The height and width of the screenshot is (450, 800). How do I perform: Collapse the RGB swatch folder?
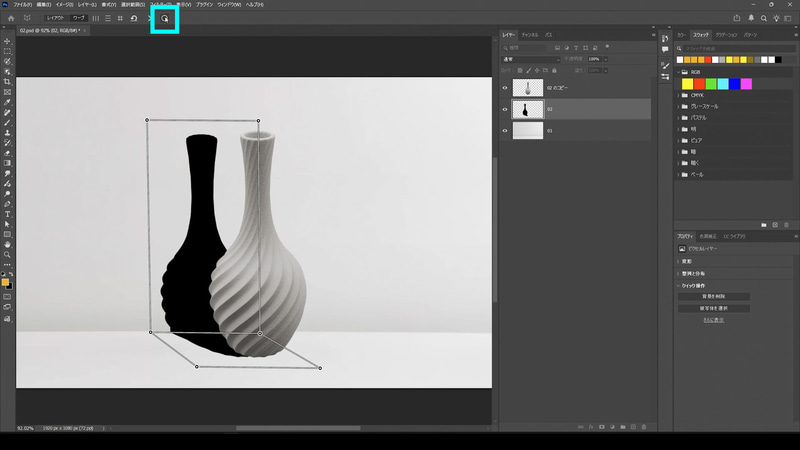pos(679,72)
